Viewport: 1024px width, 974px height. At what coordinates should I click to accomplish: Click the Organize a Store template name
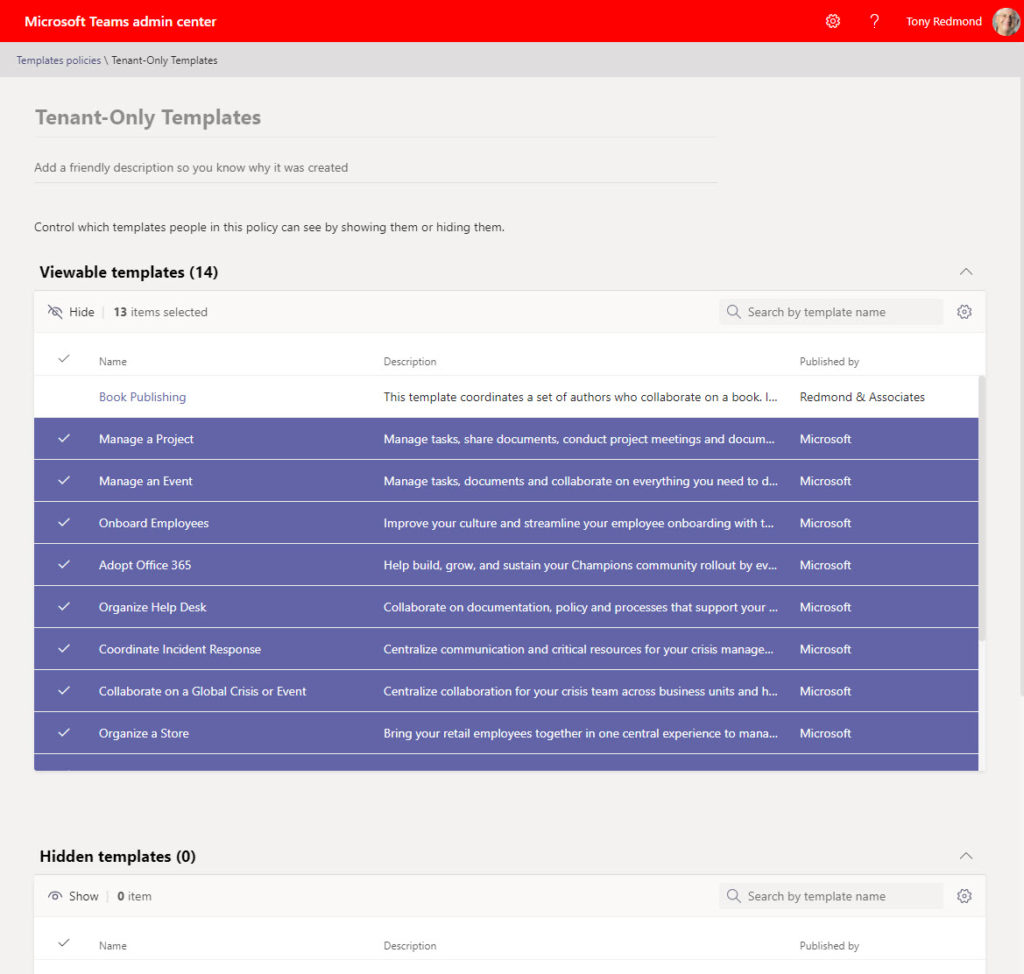[144, 733]
